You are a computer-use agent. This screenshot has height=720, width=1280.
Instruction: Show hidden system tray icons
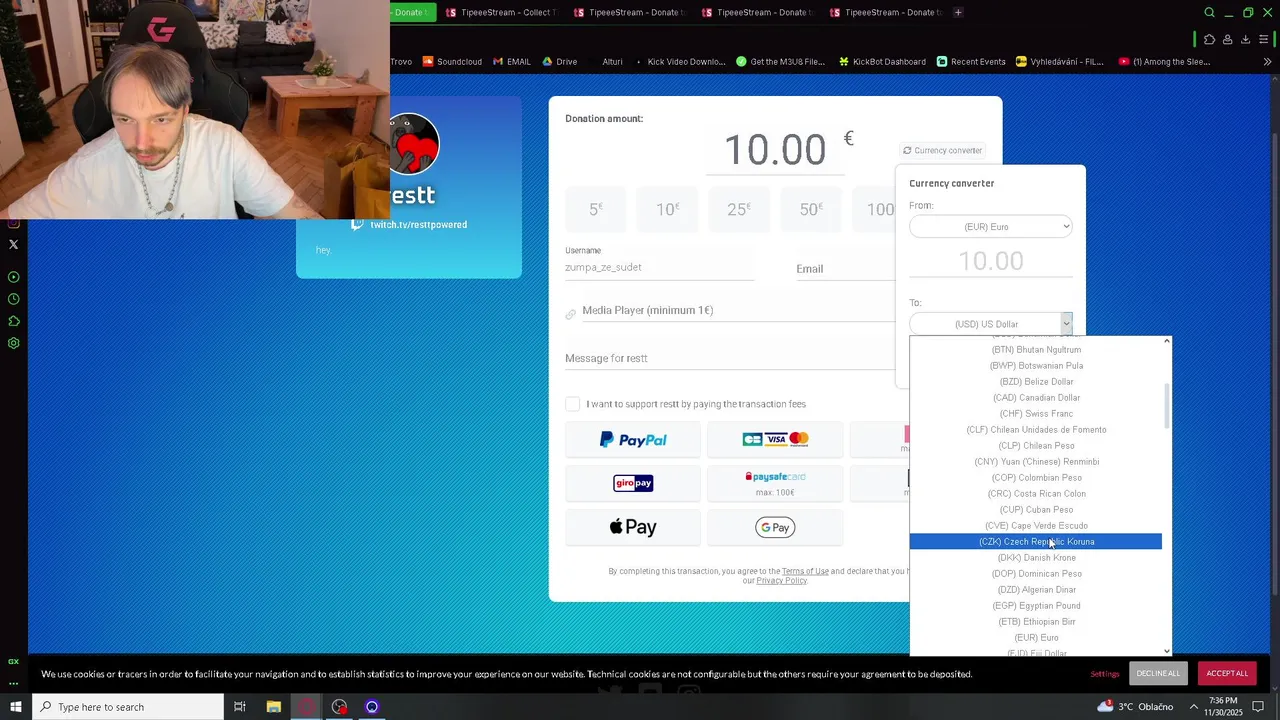coord(1193,707)
